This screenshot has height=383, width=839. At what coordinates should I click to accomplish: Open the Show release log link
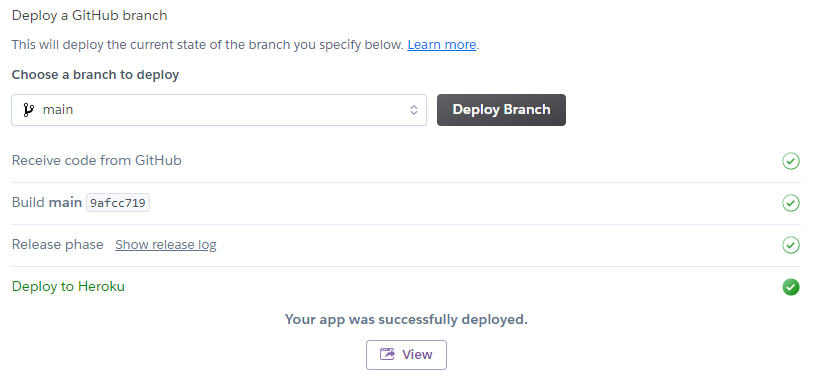click(x=166, y=245)
